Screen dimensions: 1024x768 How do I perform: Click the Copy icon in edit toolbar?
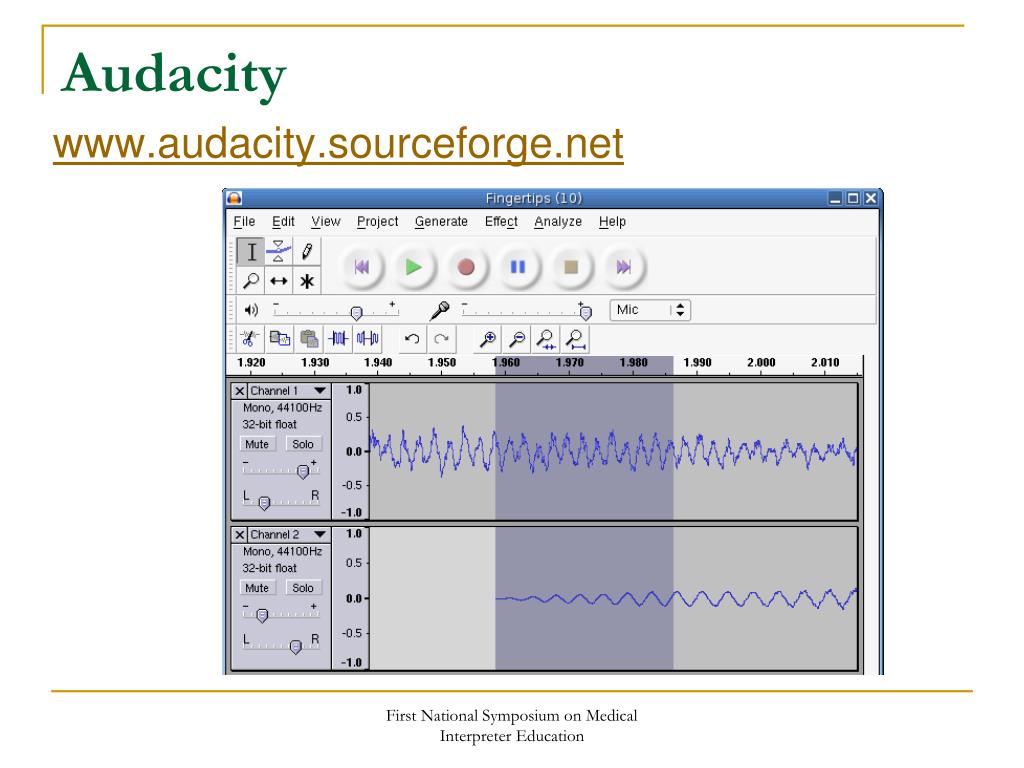[x=280, y=338]
